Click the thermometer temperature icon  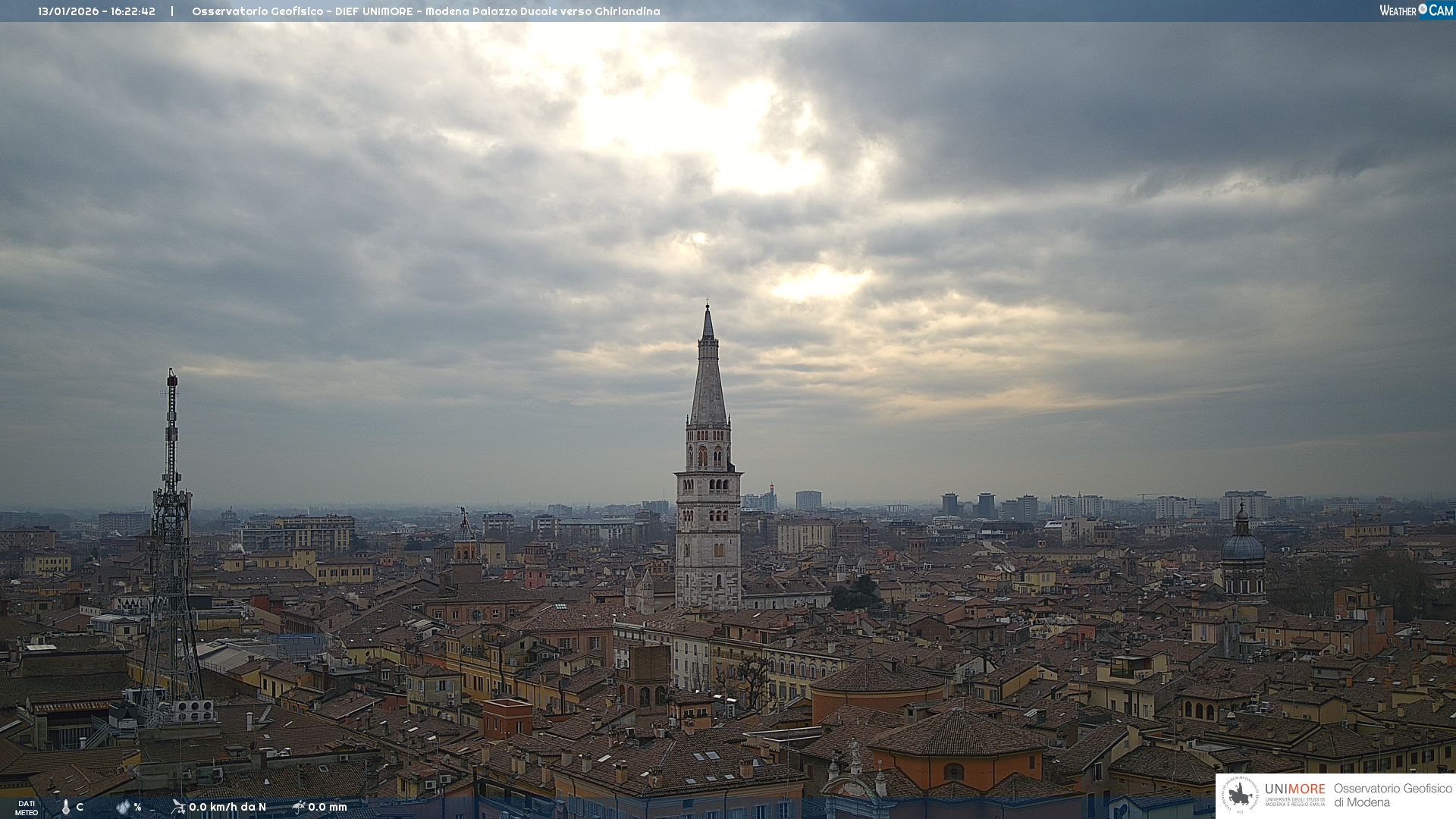pos(66,807)
